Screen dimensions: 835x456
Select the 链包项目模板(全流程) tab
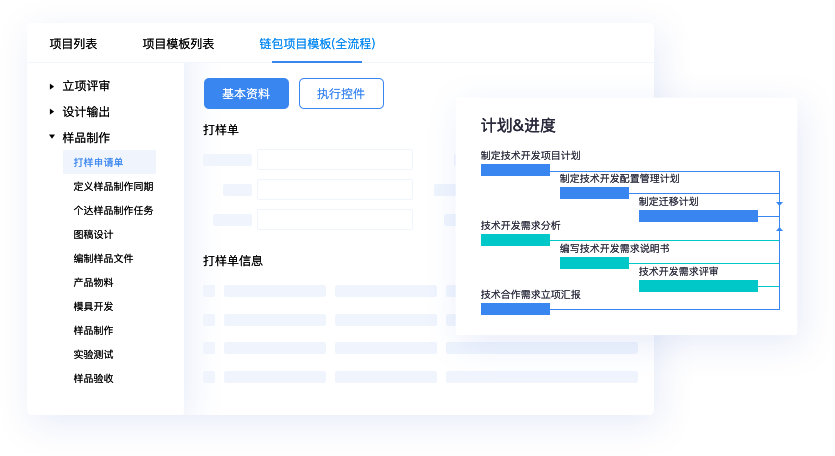(317, 44)
